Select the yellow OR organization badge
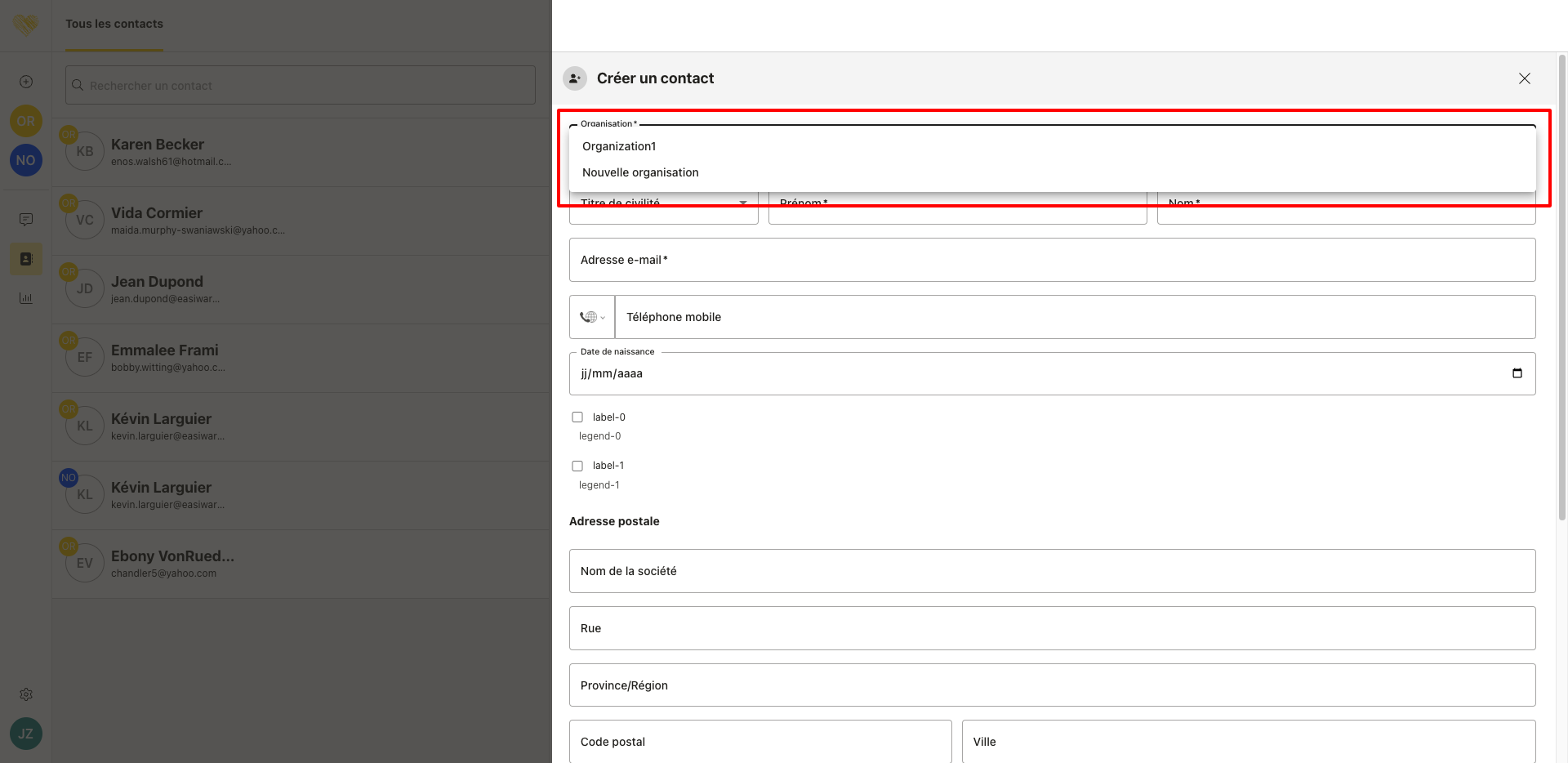The width and height of the screenshot is (1568, 763). (x=26, y=121)
